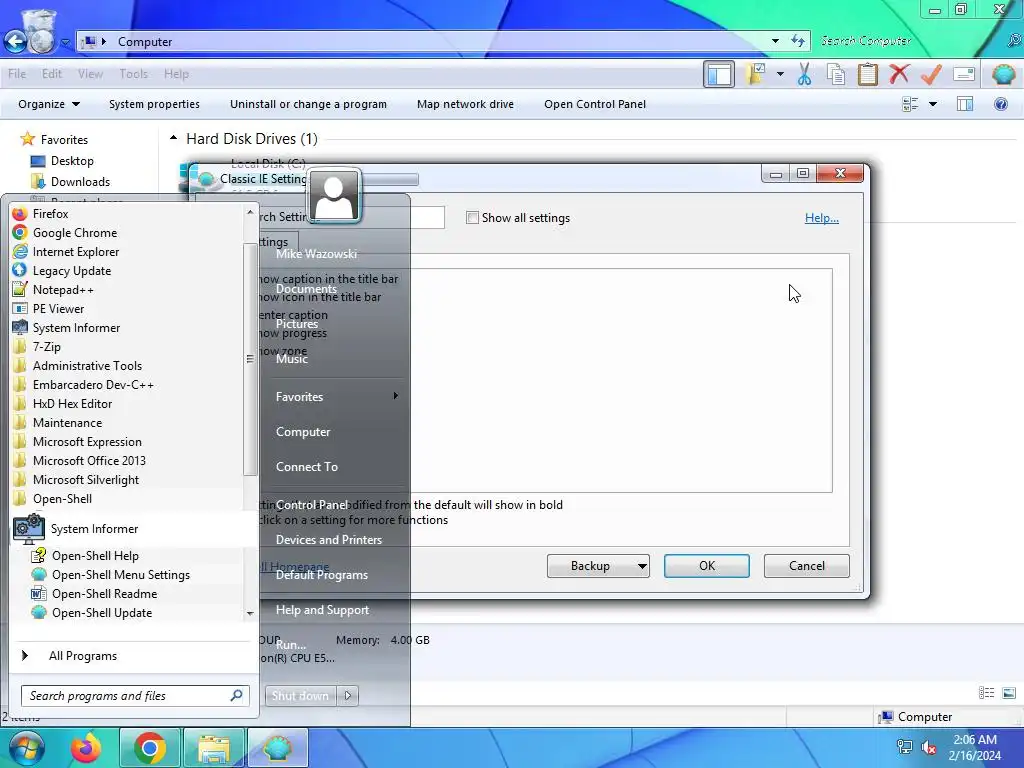Expand Favorites submenu in start menu
1024x768 pixels.
(x=336, y=396)
